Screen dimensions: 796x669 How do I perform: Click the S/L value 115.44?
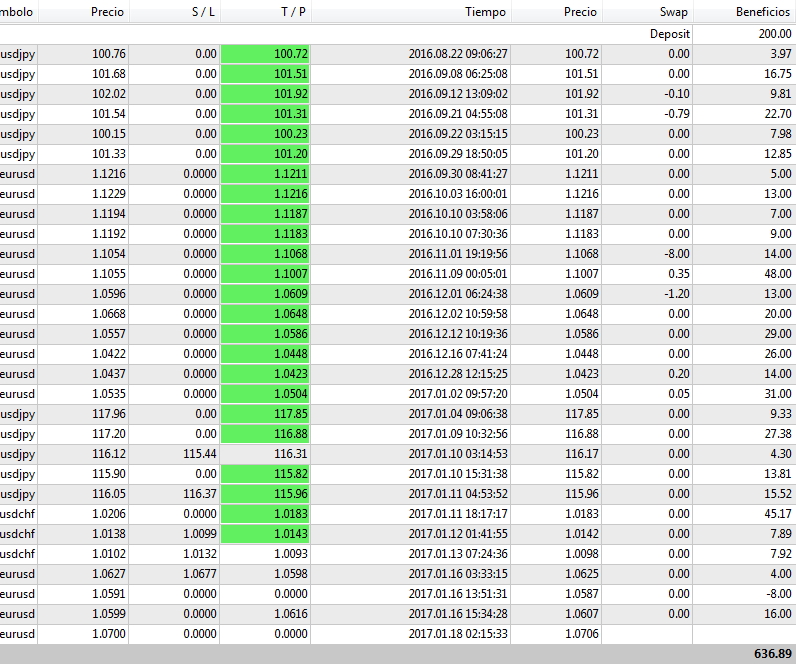(x=200, y=454)
